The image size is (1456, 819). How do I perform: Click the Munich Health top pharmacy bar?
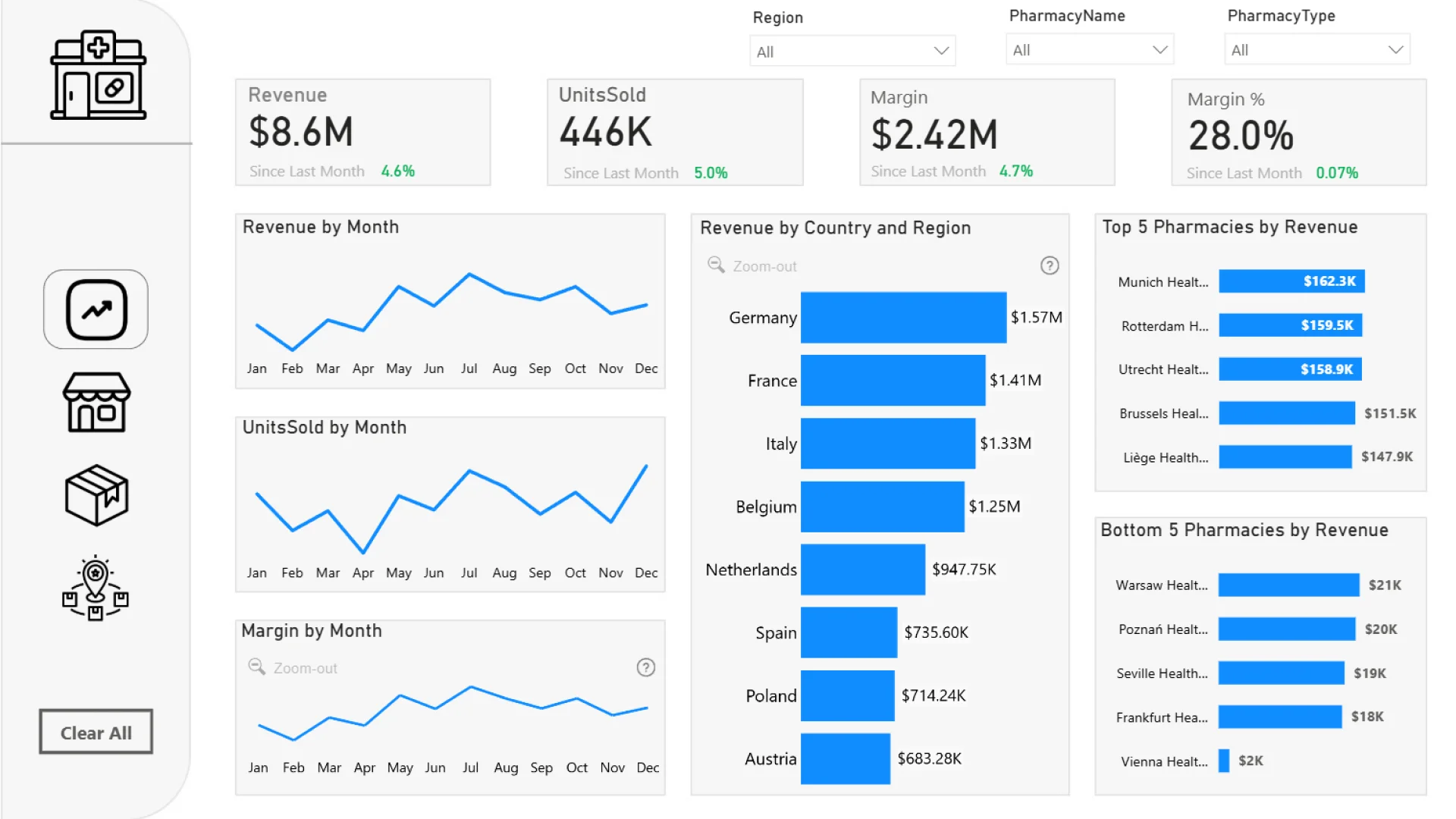pyautogui.click(x=1291, y=281)
